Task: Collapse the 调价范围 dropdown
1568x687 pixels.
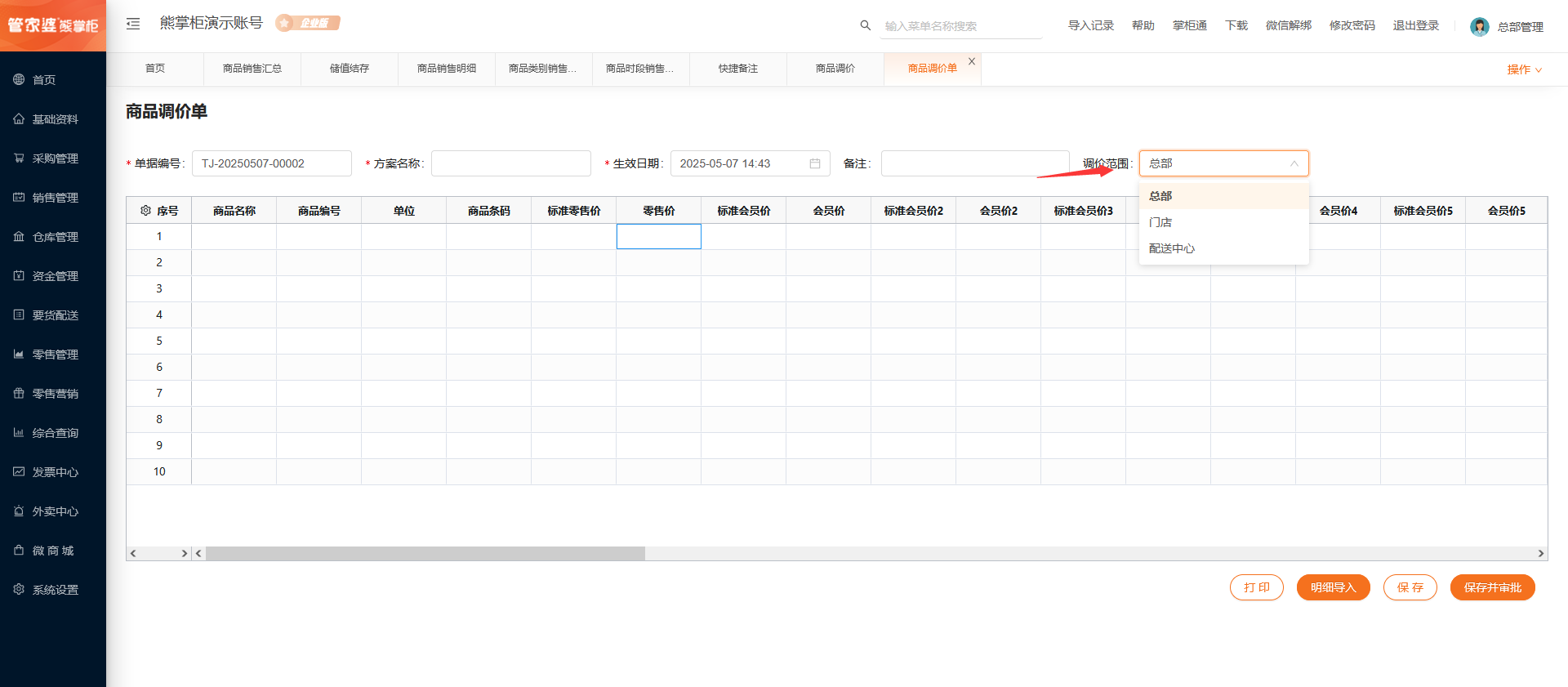Action: click(x=1294, y=163)
